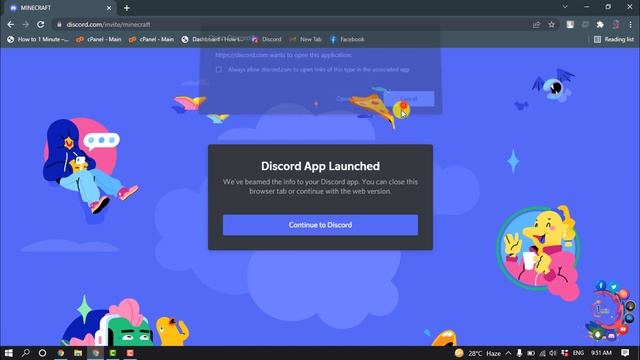Open the Discord bookmark
Screen dimensions: 640x360
point(267,39)
